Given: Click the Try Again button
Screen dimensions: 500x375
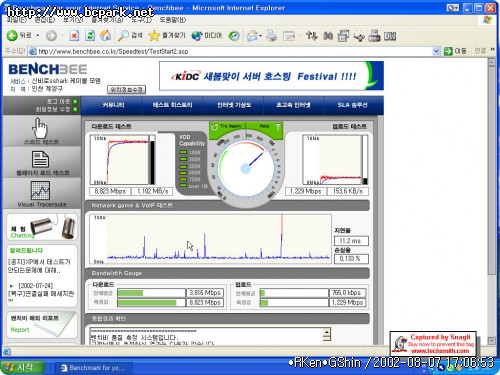Looking at the screenshot, I should pos(227,126).
